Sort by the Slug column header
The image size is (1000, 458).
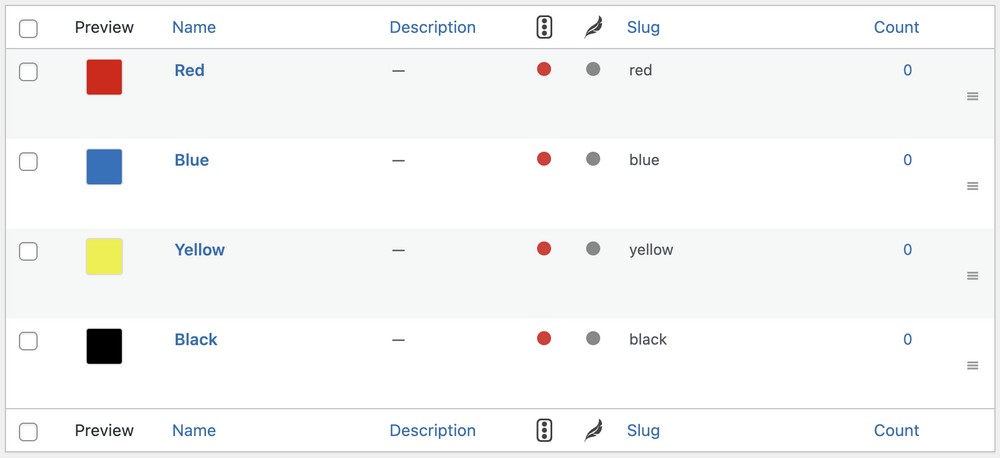point(643,27)
